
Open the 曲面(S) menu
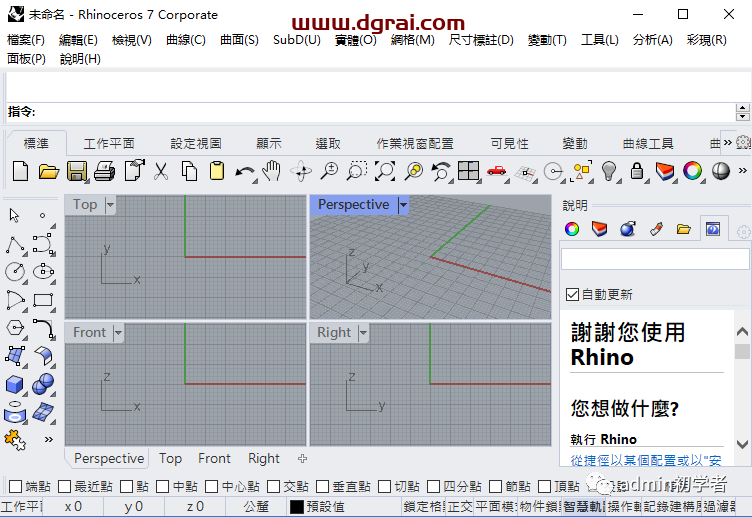click(x=239, y=40)
